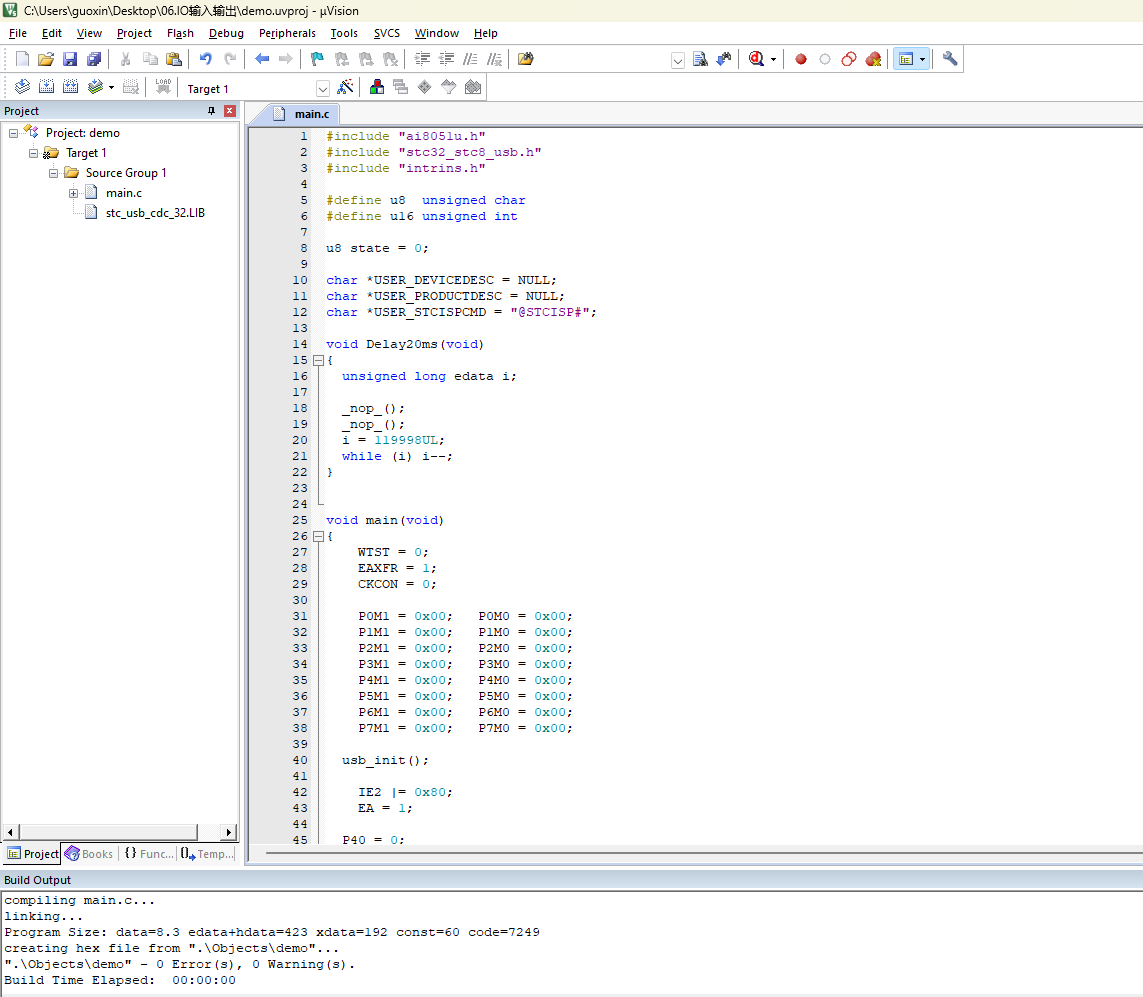Collapse the Target 1 tree node
The width and height of the screenshot is (1143, 997).
33,153
